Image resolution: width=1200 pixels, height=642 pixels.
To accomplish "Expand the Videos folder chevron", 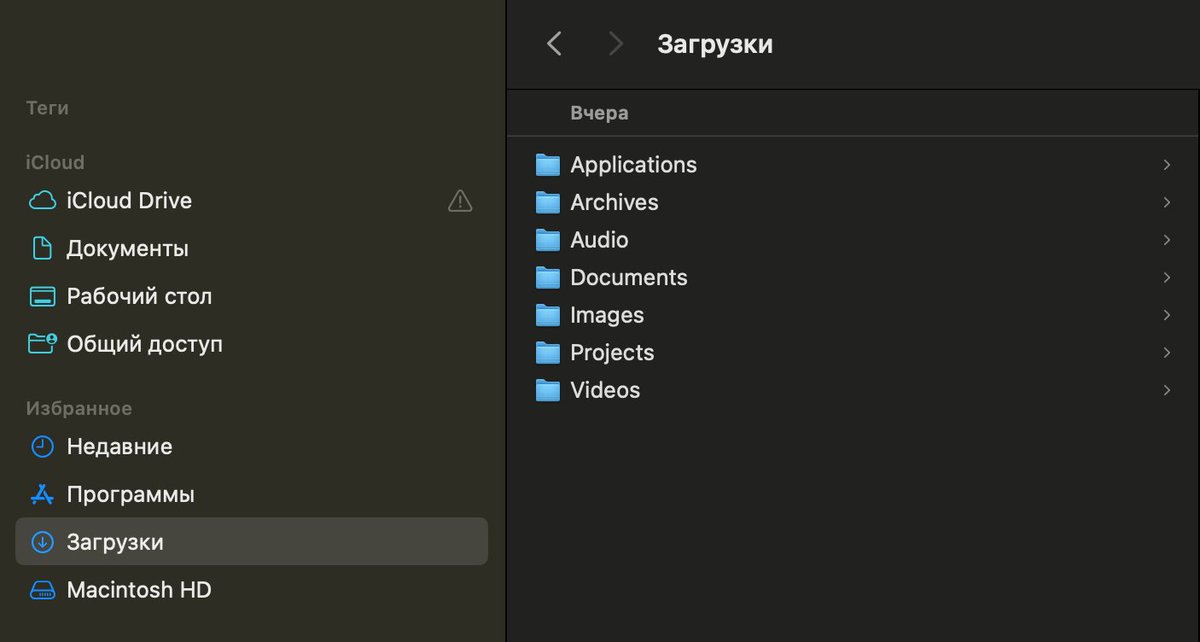I will 1167,390.
